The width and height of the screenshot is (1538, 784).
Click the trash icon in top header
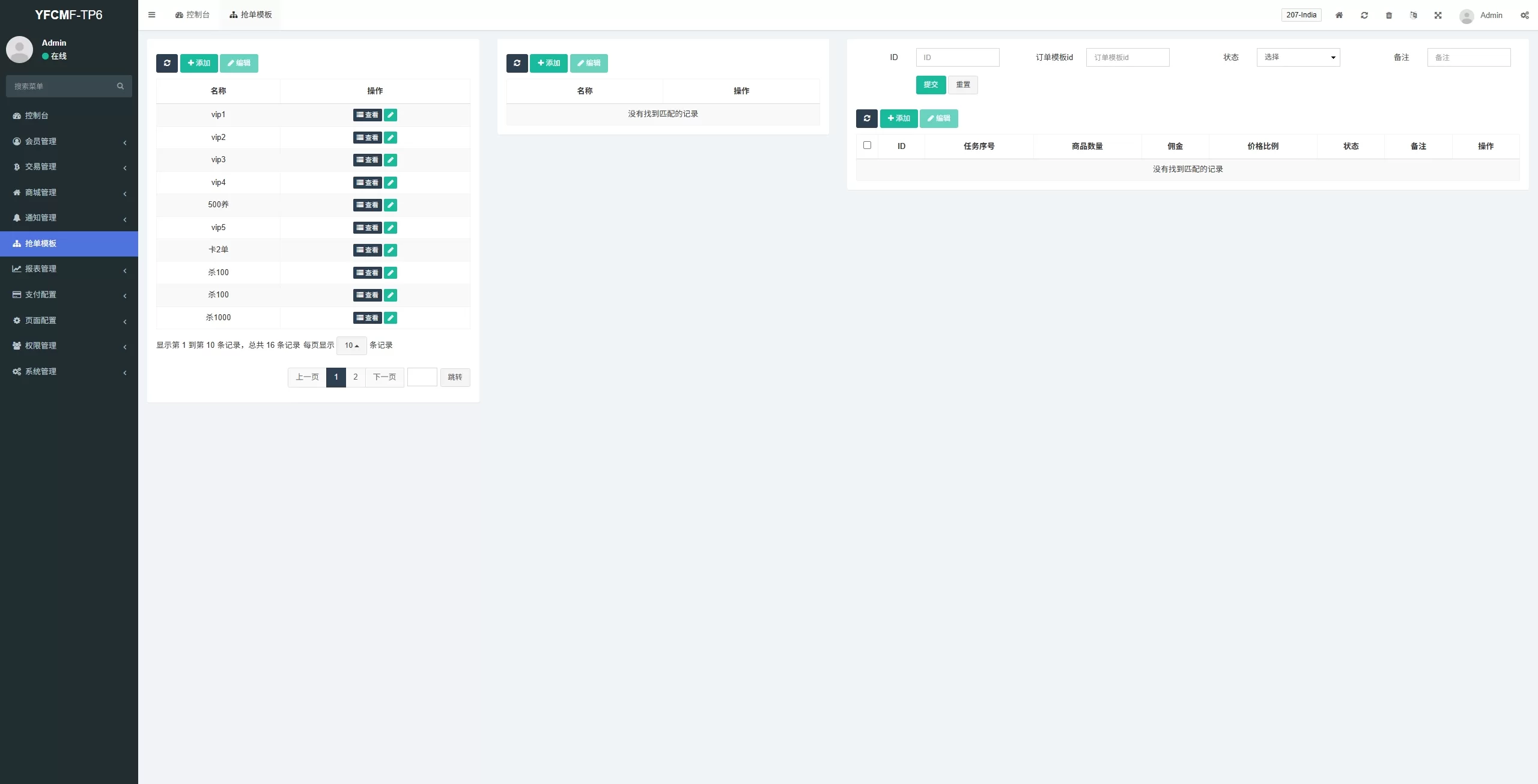(1388, 15)
